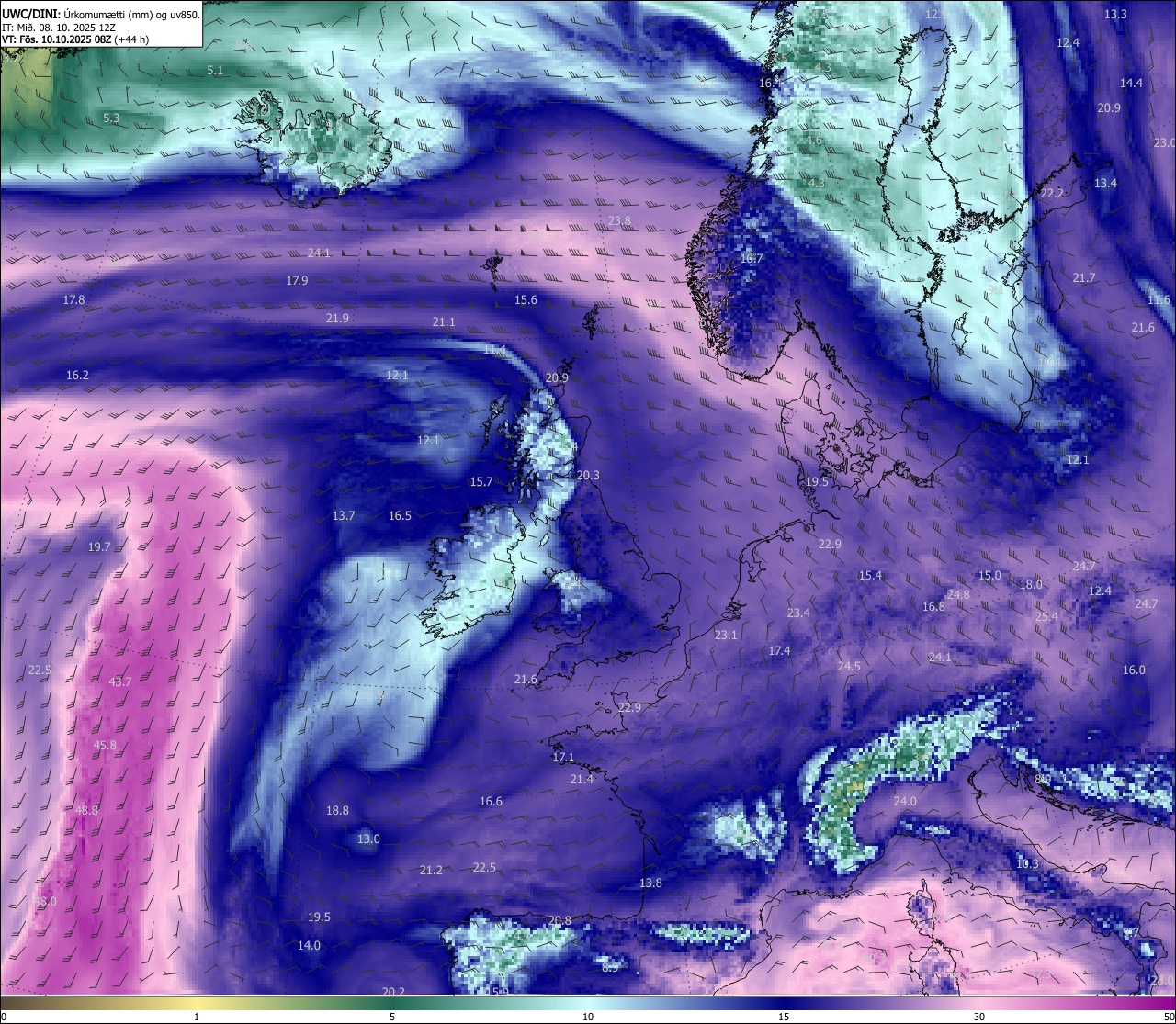Click the 20.8 value label
The height and width of the screenshot is (1024, 1176).
coord(560,920)
